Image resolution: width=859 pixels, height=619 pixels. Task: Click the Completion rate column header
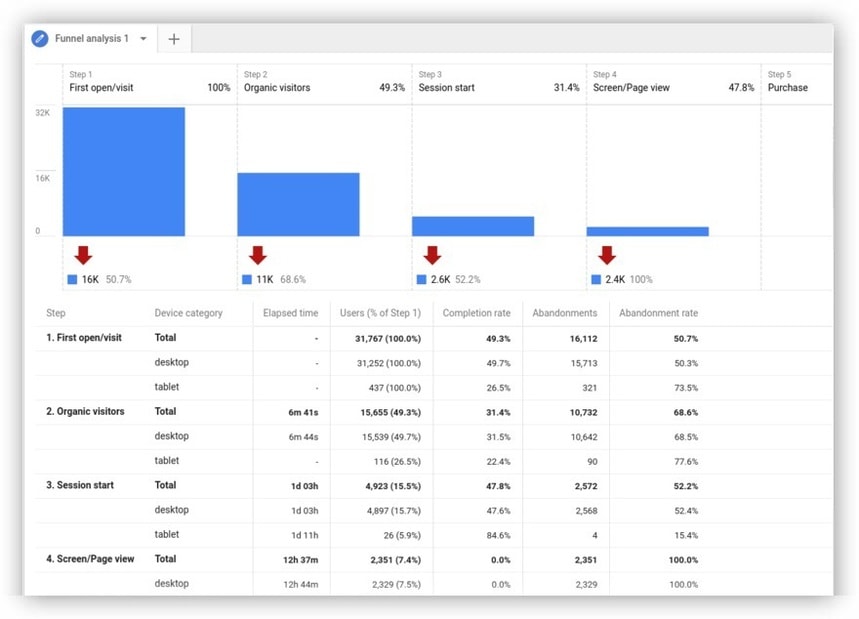point(477,312)
